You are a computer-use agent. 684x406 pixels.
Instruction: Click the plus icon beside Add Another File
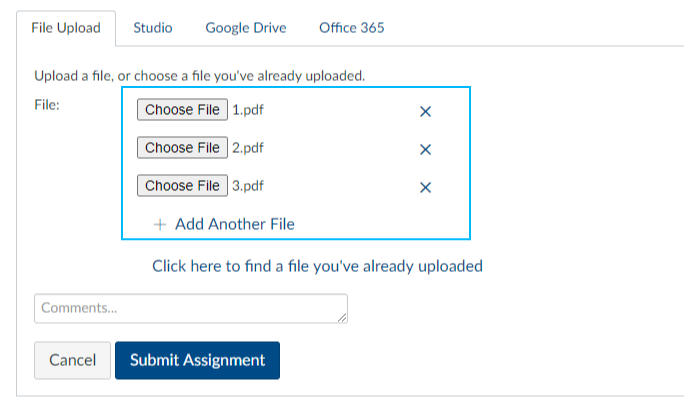coord(160,225)
